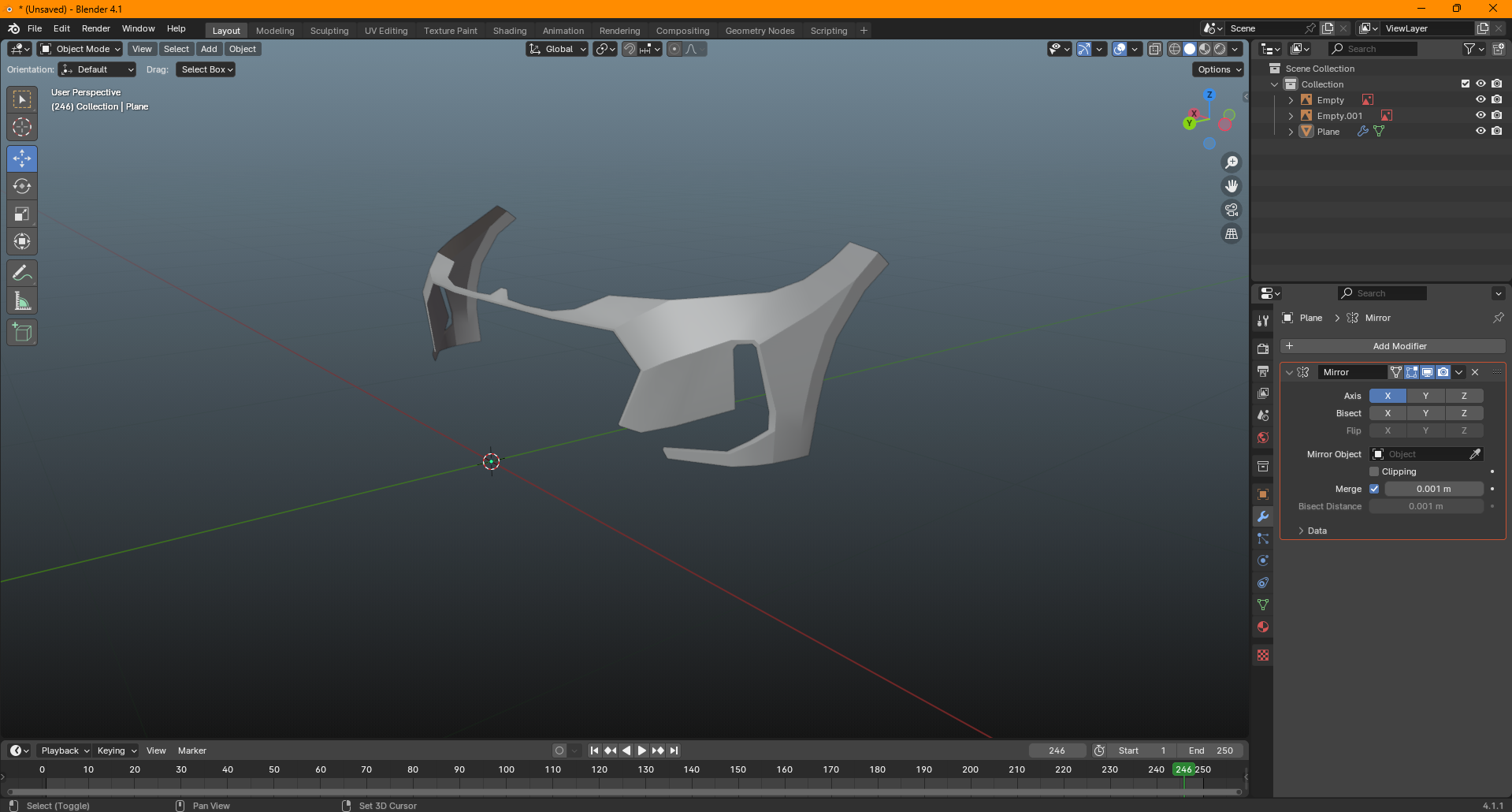
Task: Enable Bisect Y on Mirror modifier
Action: pyautogui.click(x=1425, y=413)
